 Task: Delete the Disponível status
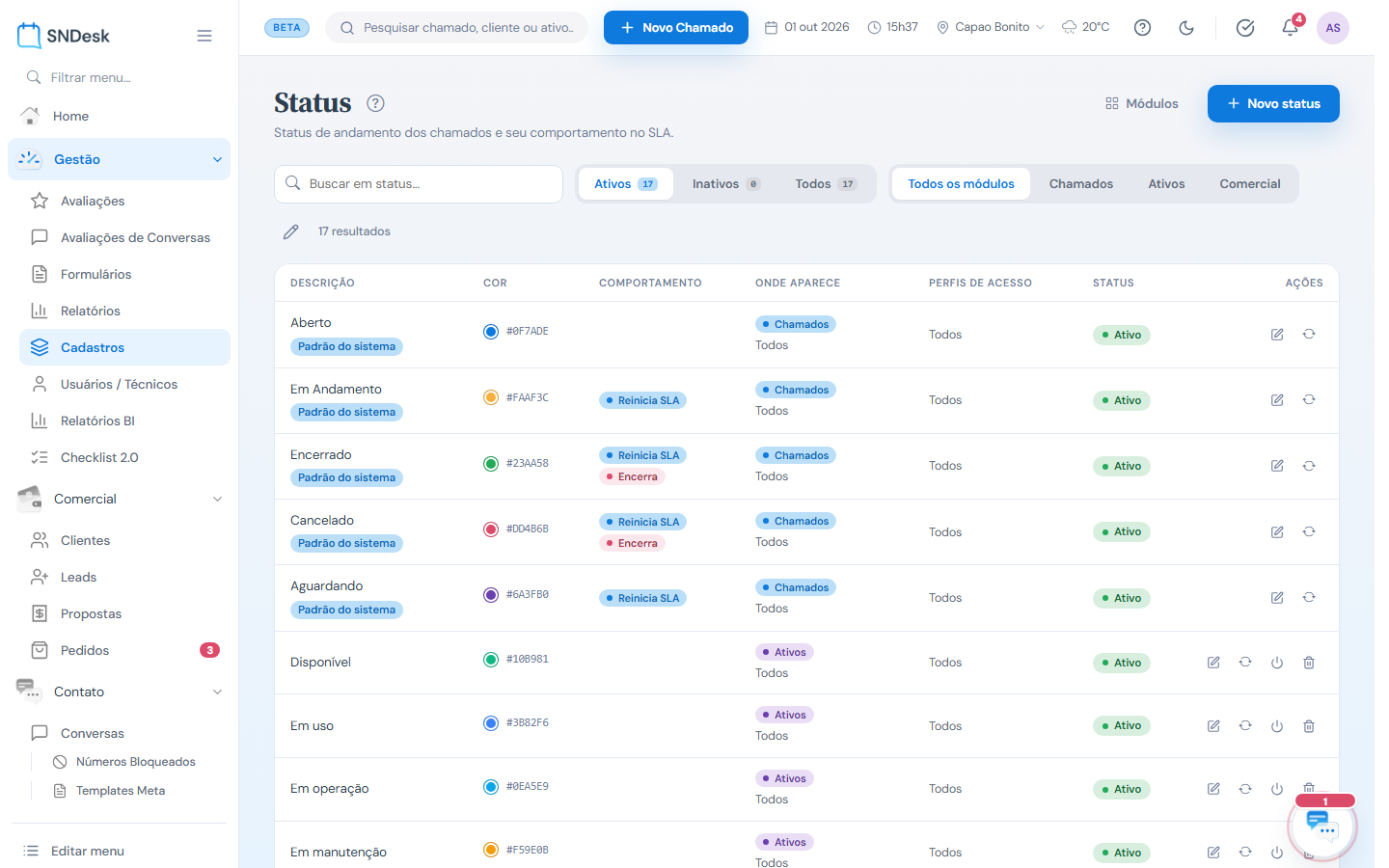[x=1309, y=663]
